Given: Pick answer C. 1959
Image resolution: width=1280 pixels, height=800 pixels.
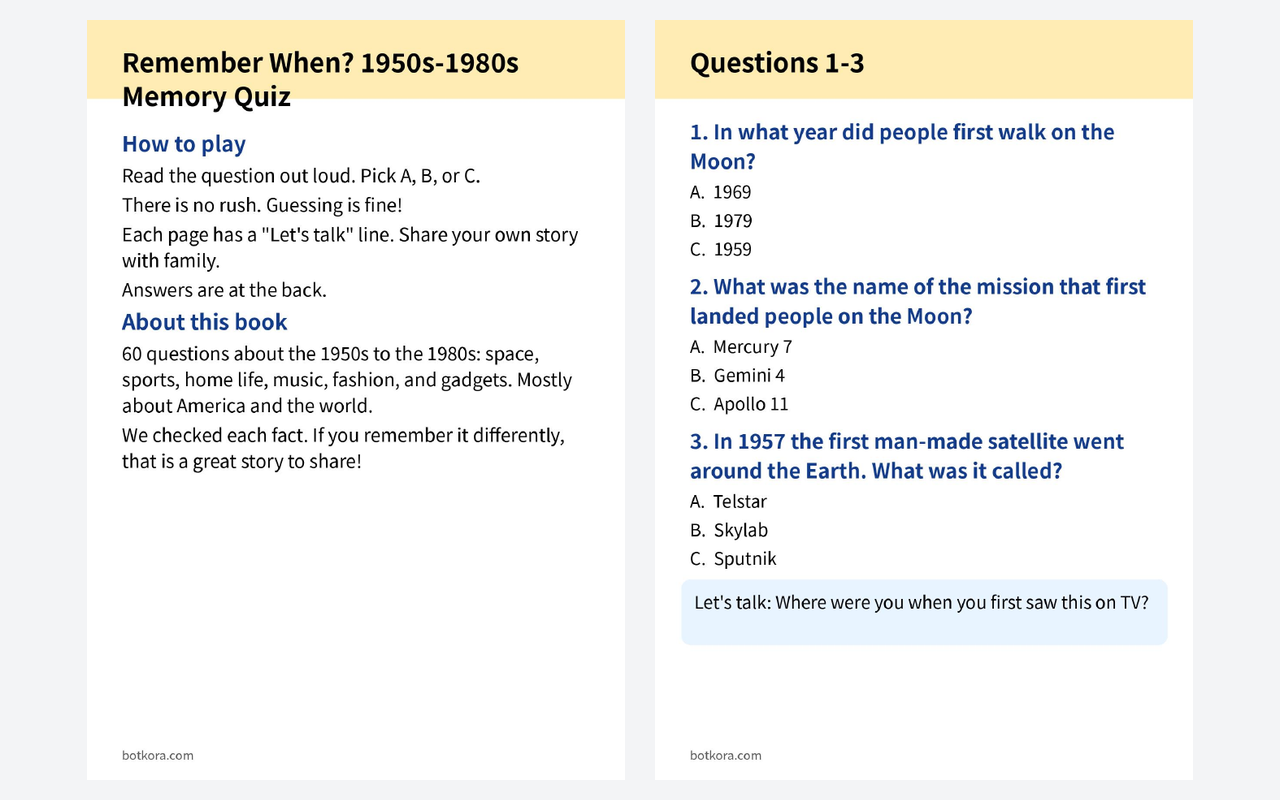Looking at the screenshot, I should (x=721, y=250).
